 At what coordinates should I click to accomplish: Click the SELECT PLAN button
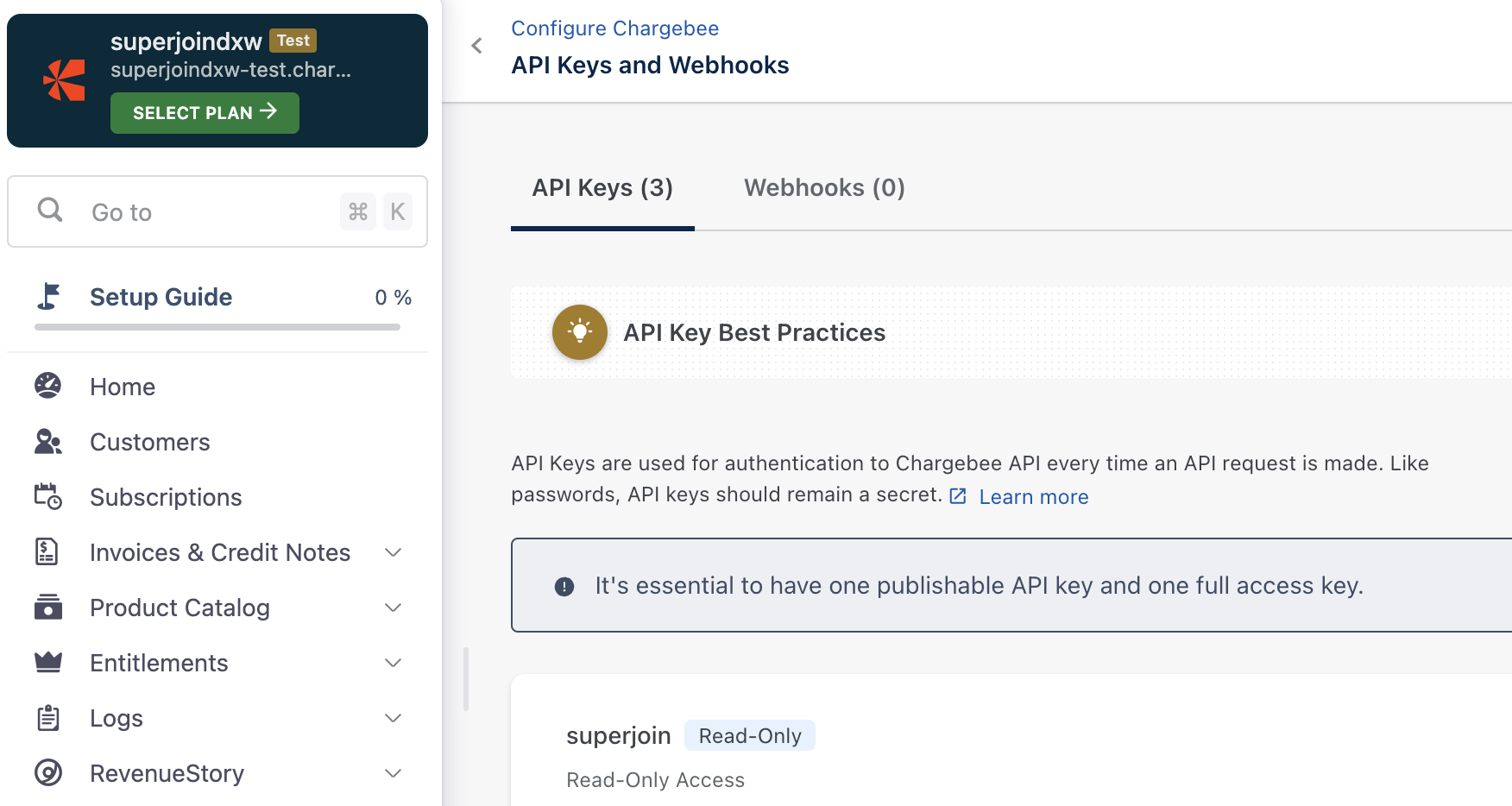point(205,113)
